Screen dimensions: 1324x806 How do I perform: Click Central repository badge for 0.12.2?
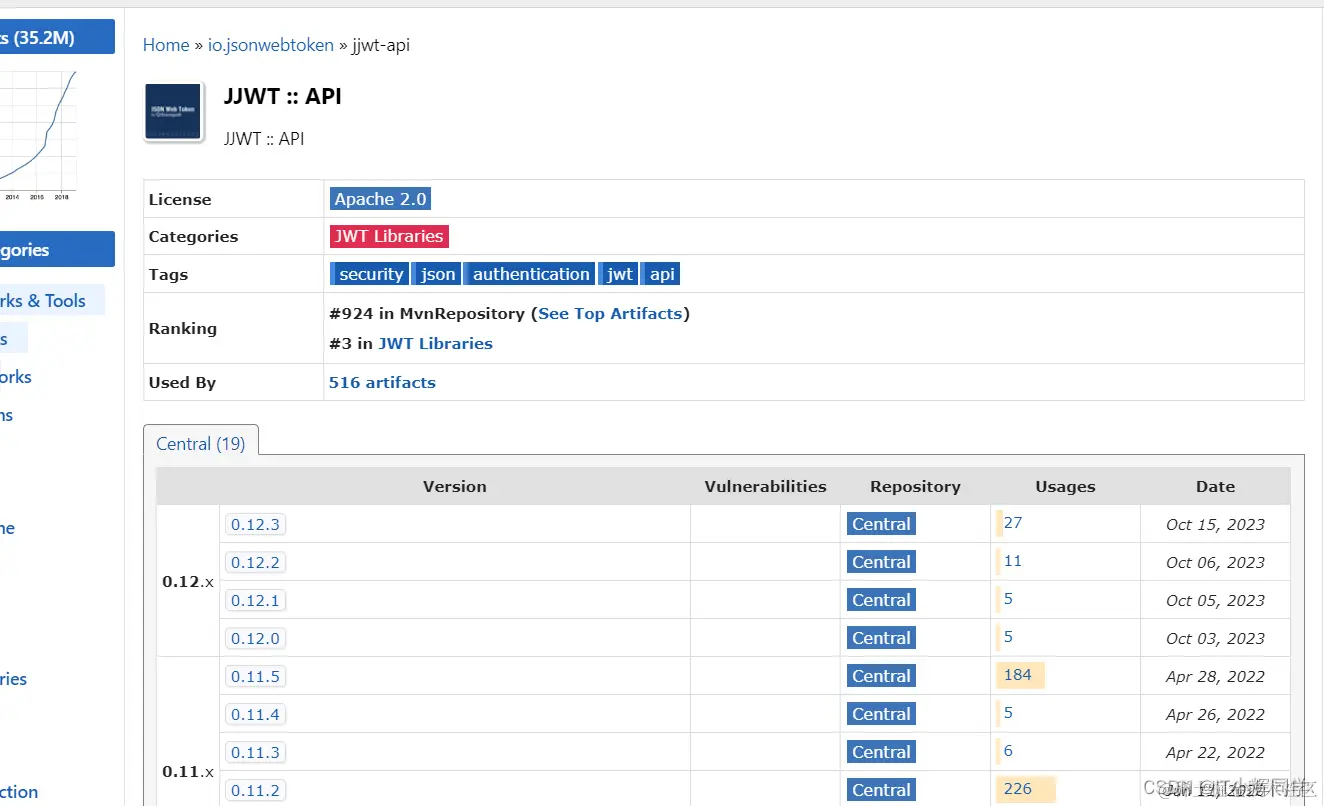(x=881, y=562)
